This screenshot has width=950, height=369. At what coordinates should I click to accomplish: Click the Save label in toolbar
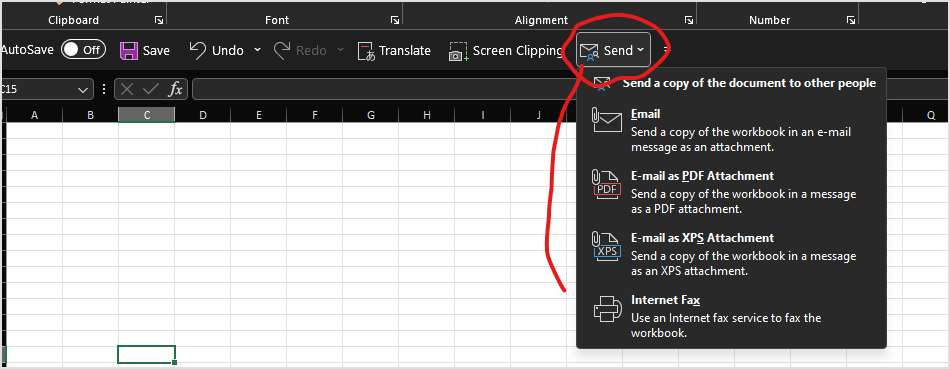point(156,51)
